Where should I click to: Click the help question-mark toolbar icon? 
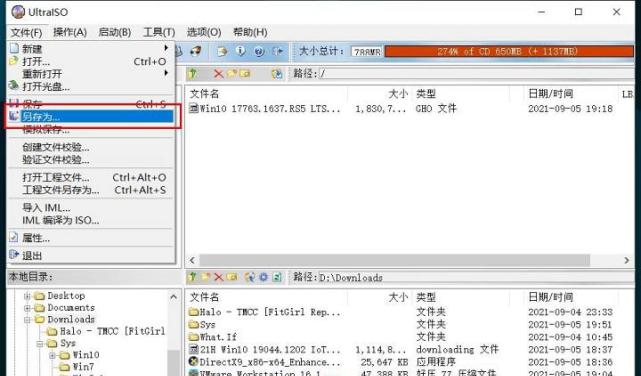(259, 51)
